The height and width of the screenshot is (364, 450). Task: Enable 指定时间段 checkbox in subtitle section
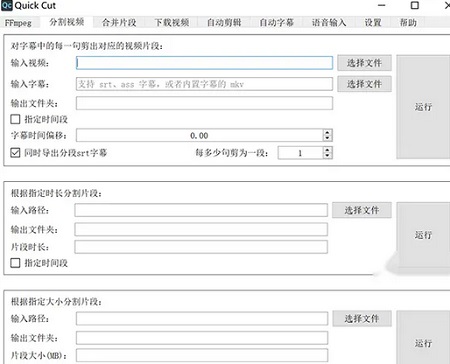[15, 119]
